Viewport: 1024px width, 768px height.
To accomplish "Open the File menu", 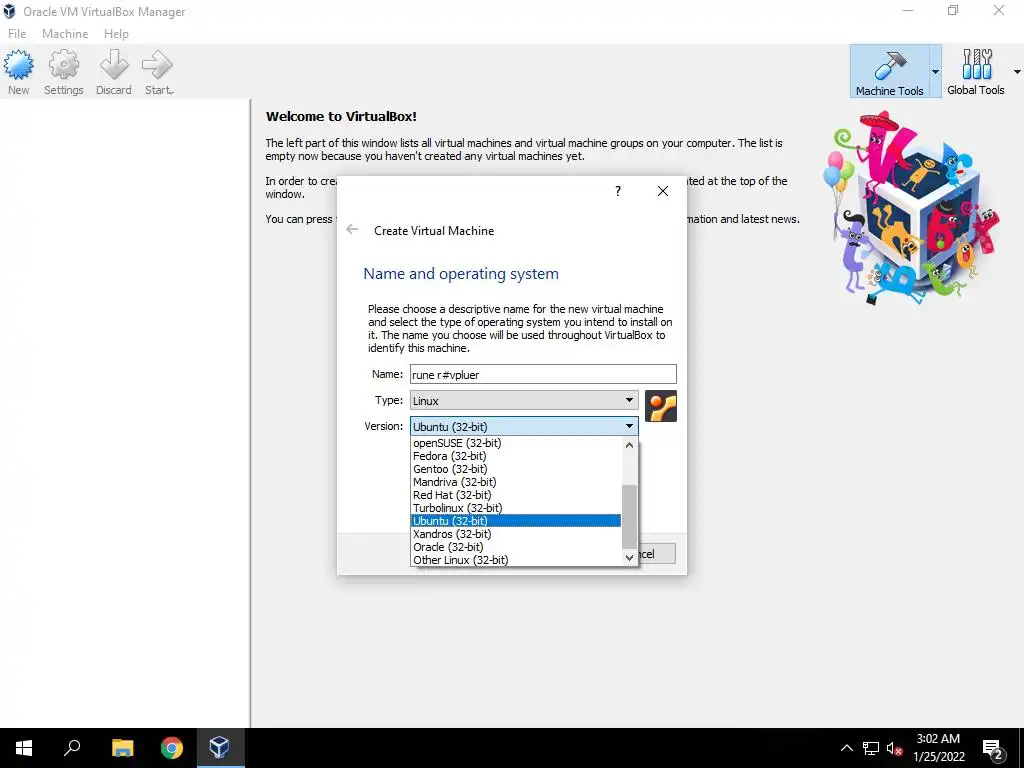I will click(x=17, y=33).
